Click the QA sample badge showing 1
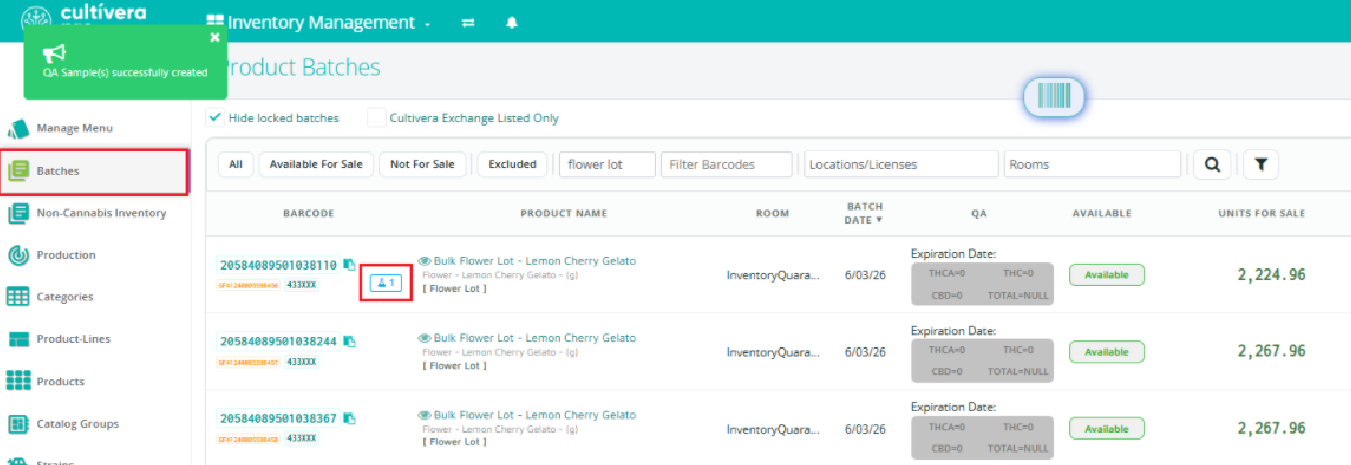 coord(386,284)
